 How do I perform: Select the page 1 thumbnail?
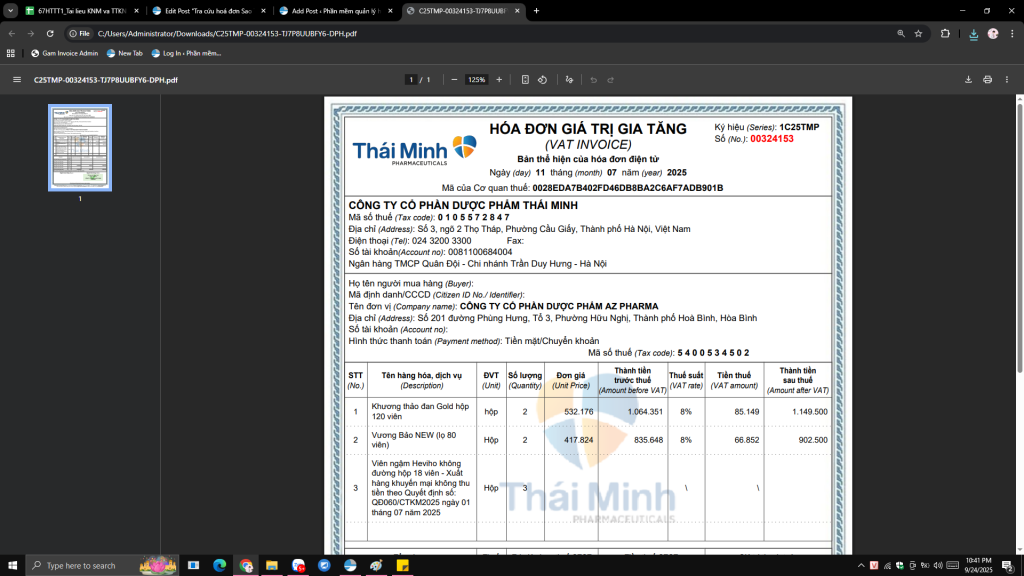point(80,147)
